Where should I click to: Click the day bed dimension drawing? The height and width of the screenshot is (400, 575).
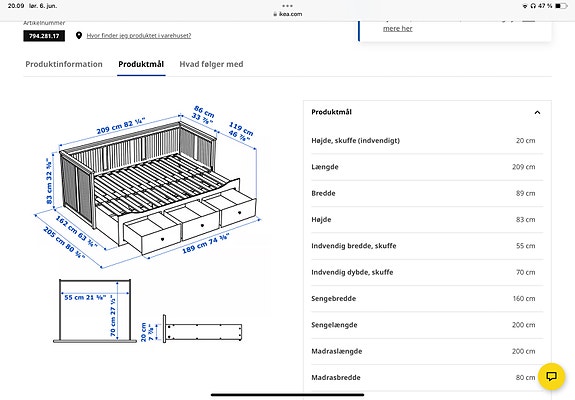click(x=148, y=186)
